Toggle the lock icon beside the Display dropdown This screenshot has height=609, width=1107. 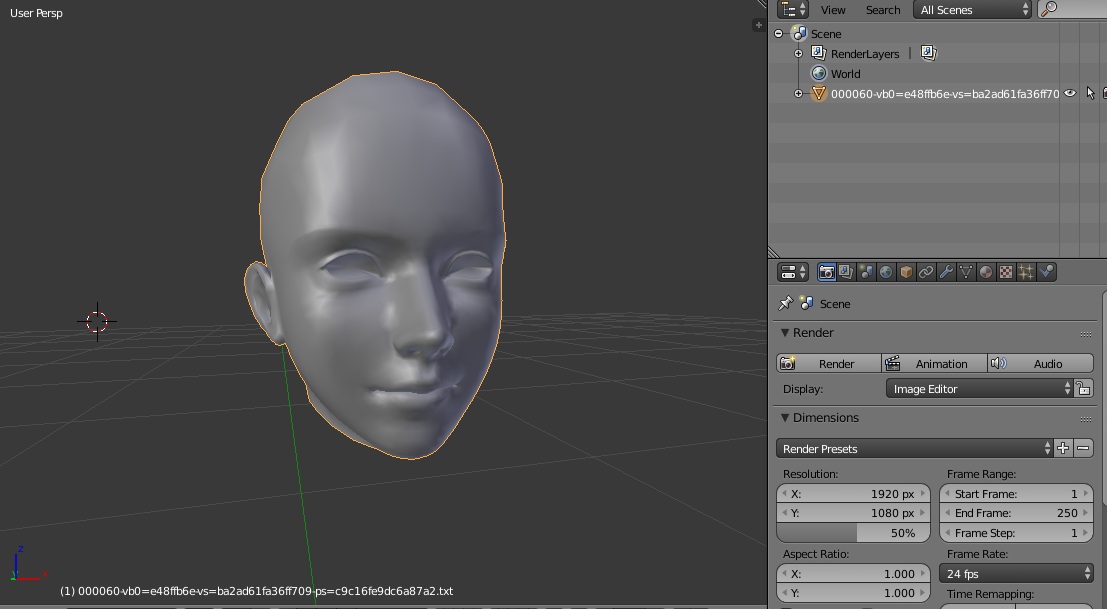tap(1084, 389)
